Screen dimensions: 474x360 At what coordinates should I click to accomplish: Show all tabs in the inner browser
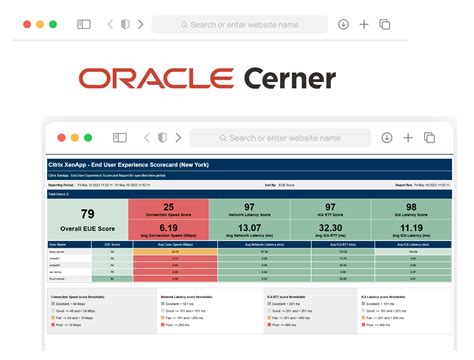(x=429, y=138)
